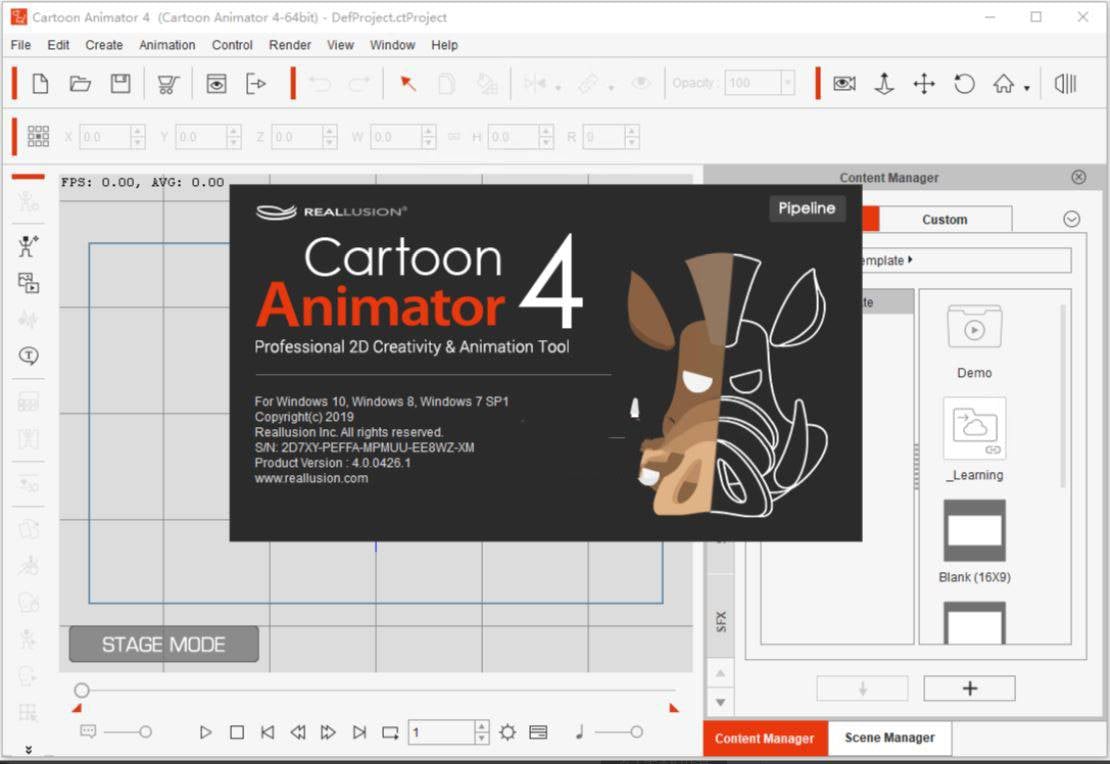Open a project with the folder icon
The width and height of the screenshot is (1110, 764).
[80, 84]
